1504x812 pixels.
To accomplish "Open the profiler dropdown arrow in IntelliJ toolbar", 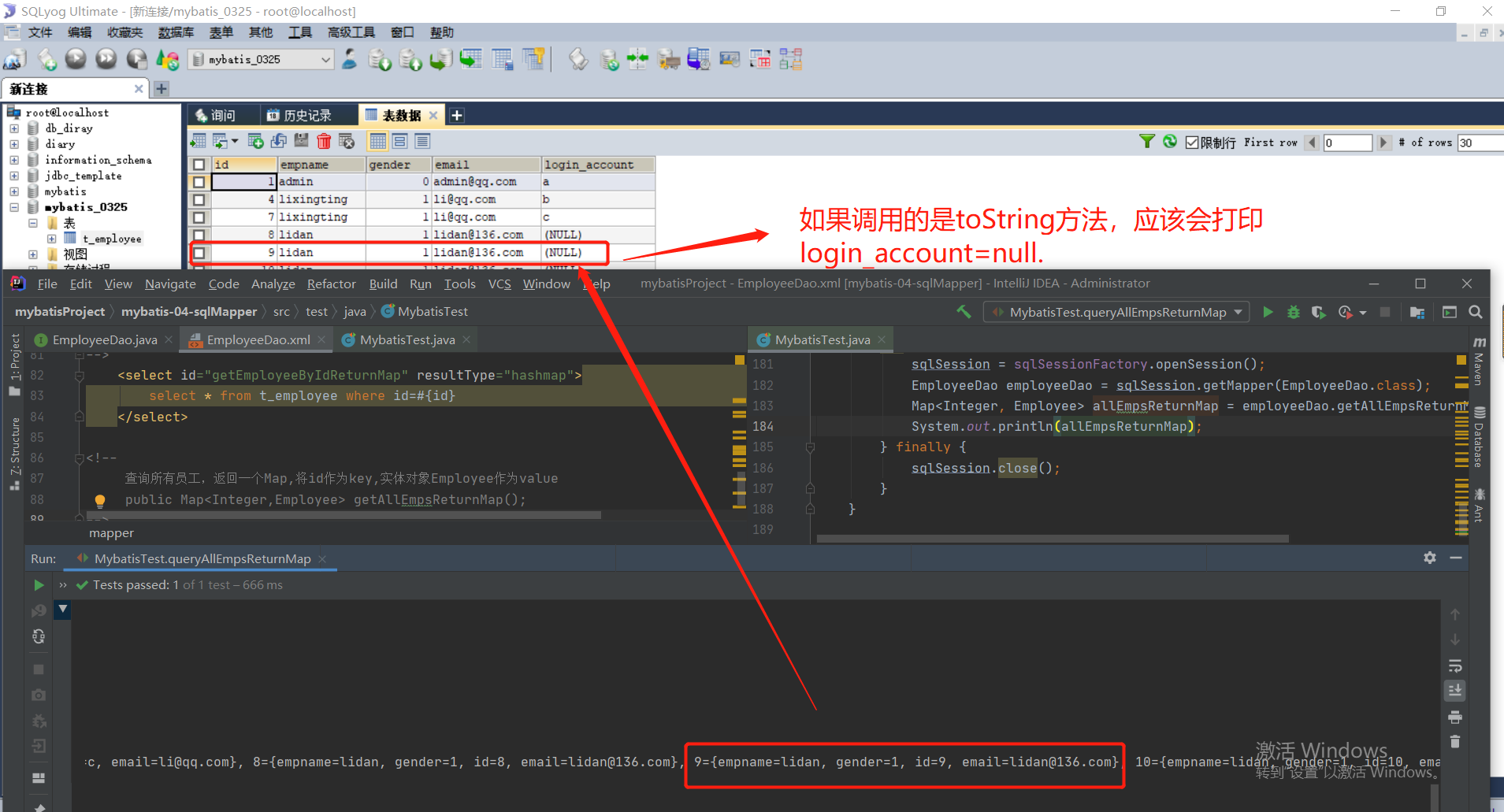I will click(1363, 313).
